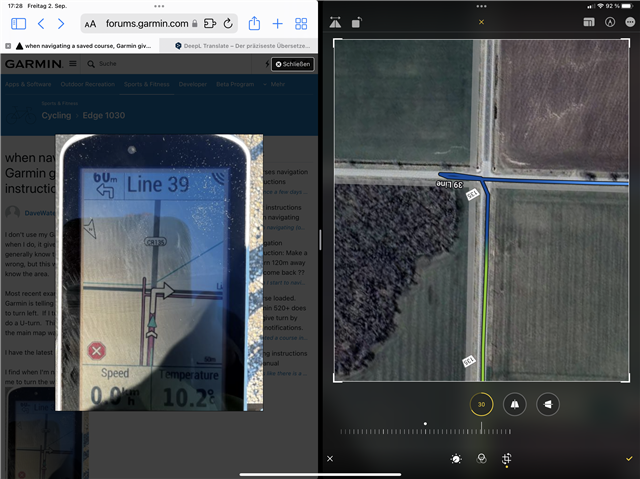The height and width of the screenshot is (479, 640).
Task: Tap the split view divider handle
Action: 320,240
